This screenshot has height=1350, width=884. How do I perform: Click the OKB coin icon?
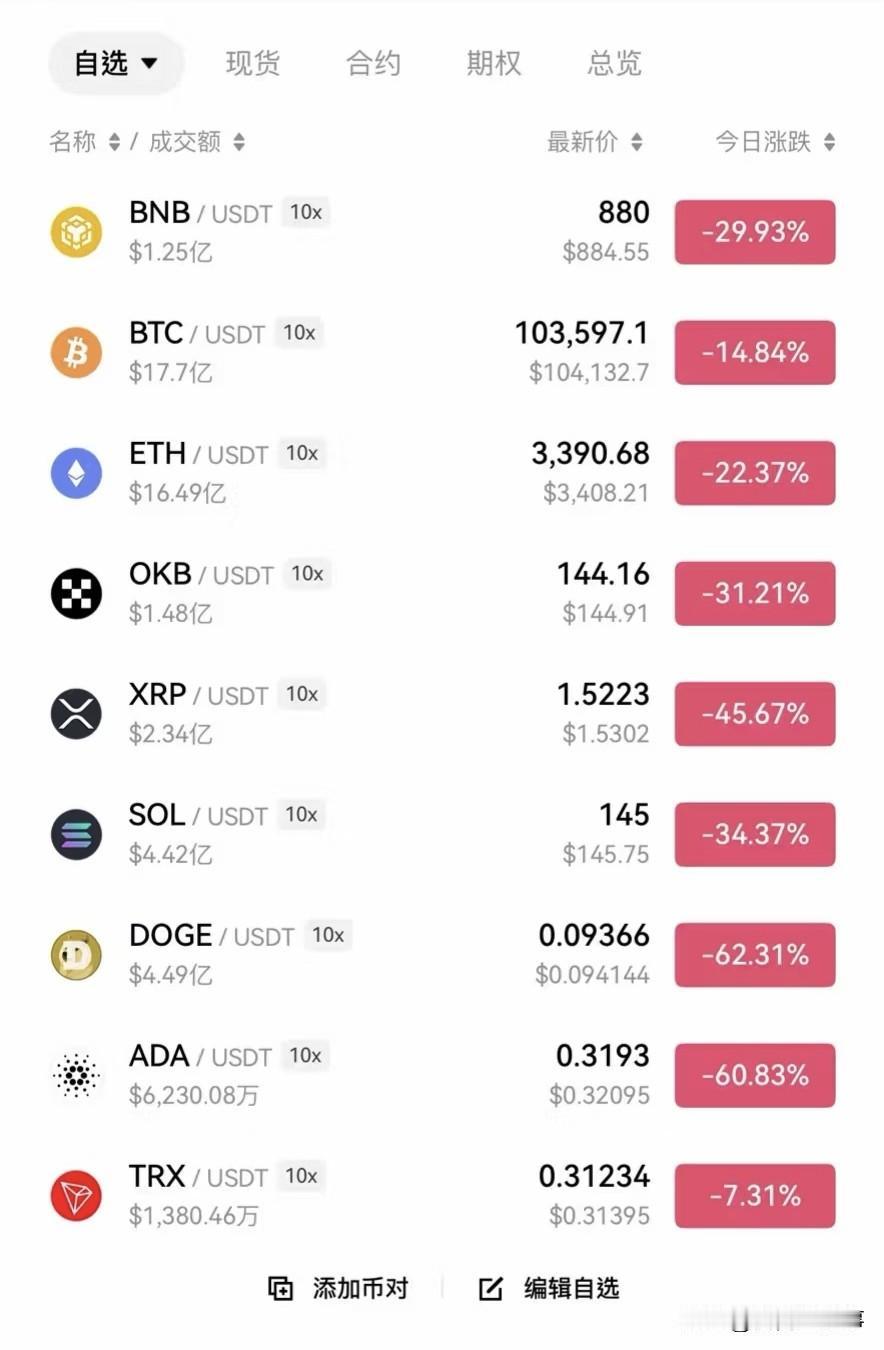click(x=76, y=593)
